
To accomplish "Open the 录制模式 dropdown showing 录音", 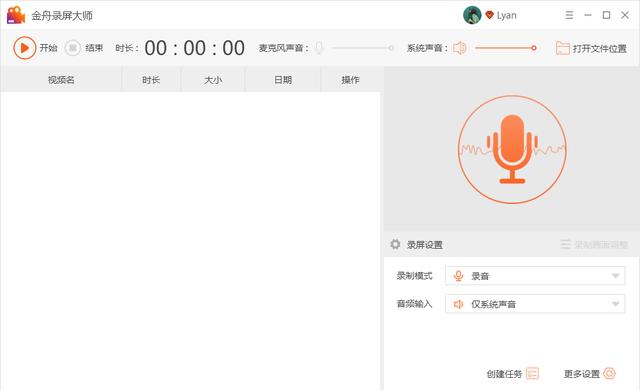I will click(x=535, y=276).
